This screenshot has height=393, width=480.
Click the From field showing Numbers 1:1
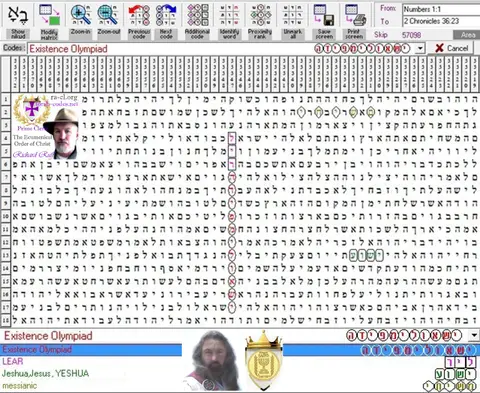(441, 9)
